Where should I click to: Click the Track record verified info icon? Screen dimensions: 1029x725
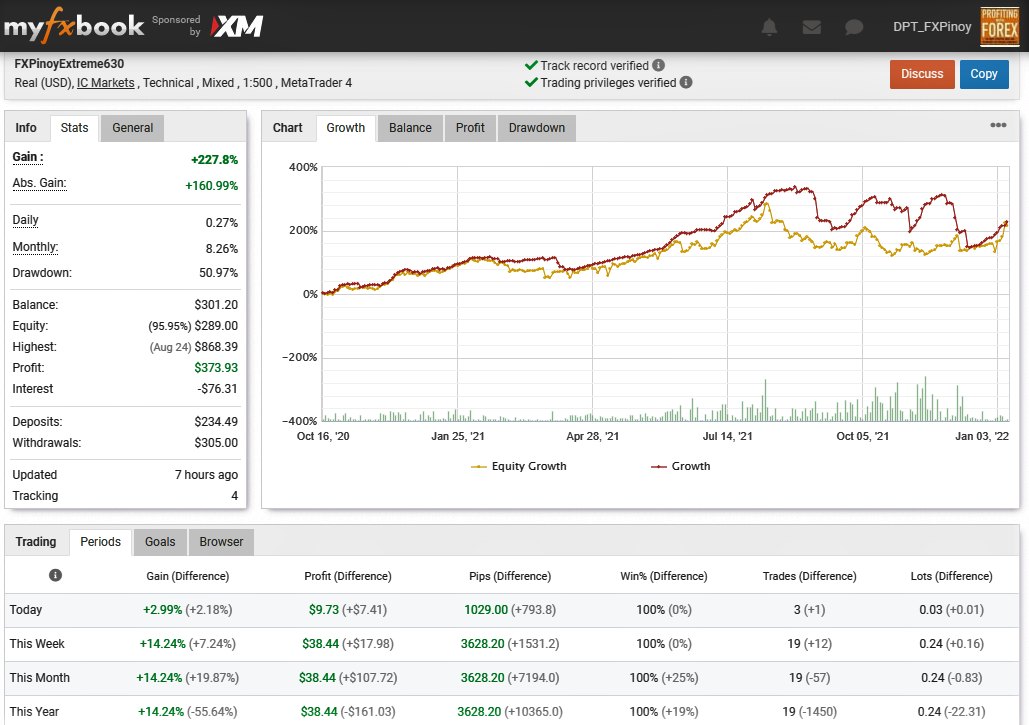pyautogui.click(x=658, y=65)
